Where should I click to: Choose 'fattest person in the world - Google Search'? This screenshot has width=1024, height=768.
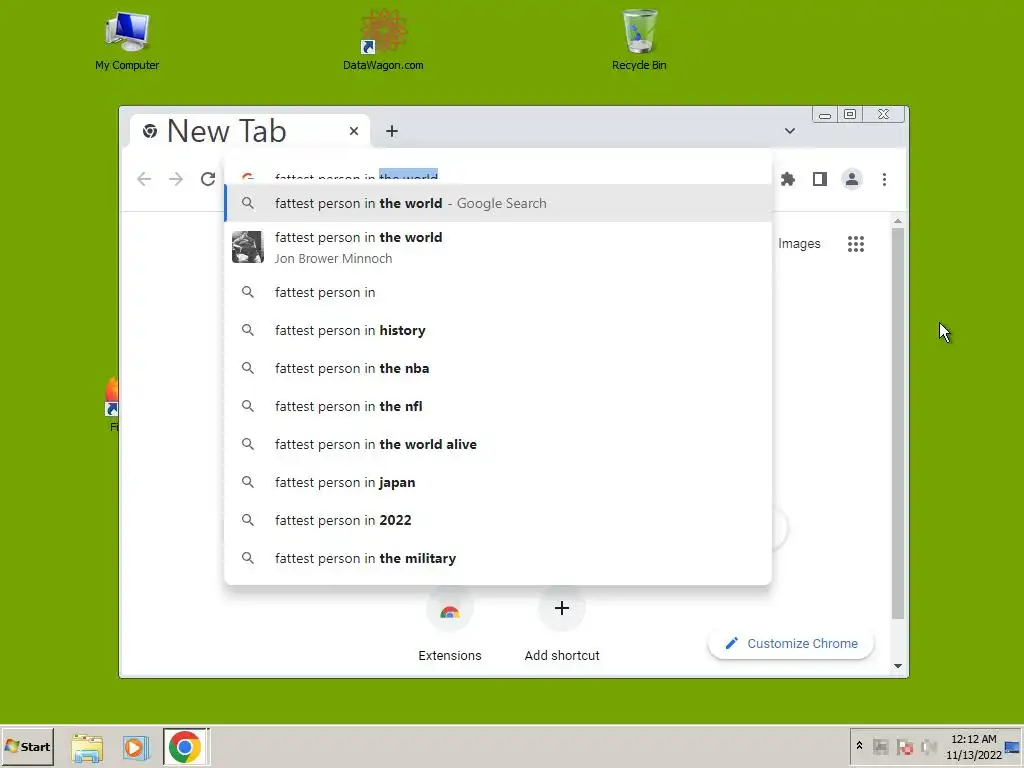coord(498,203)
